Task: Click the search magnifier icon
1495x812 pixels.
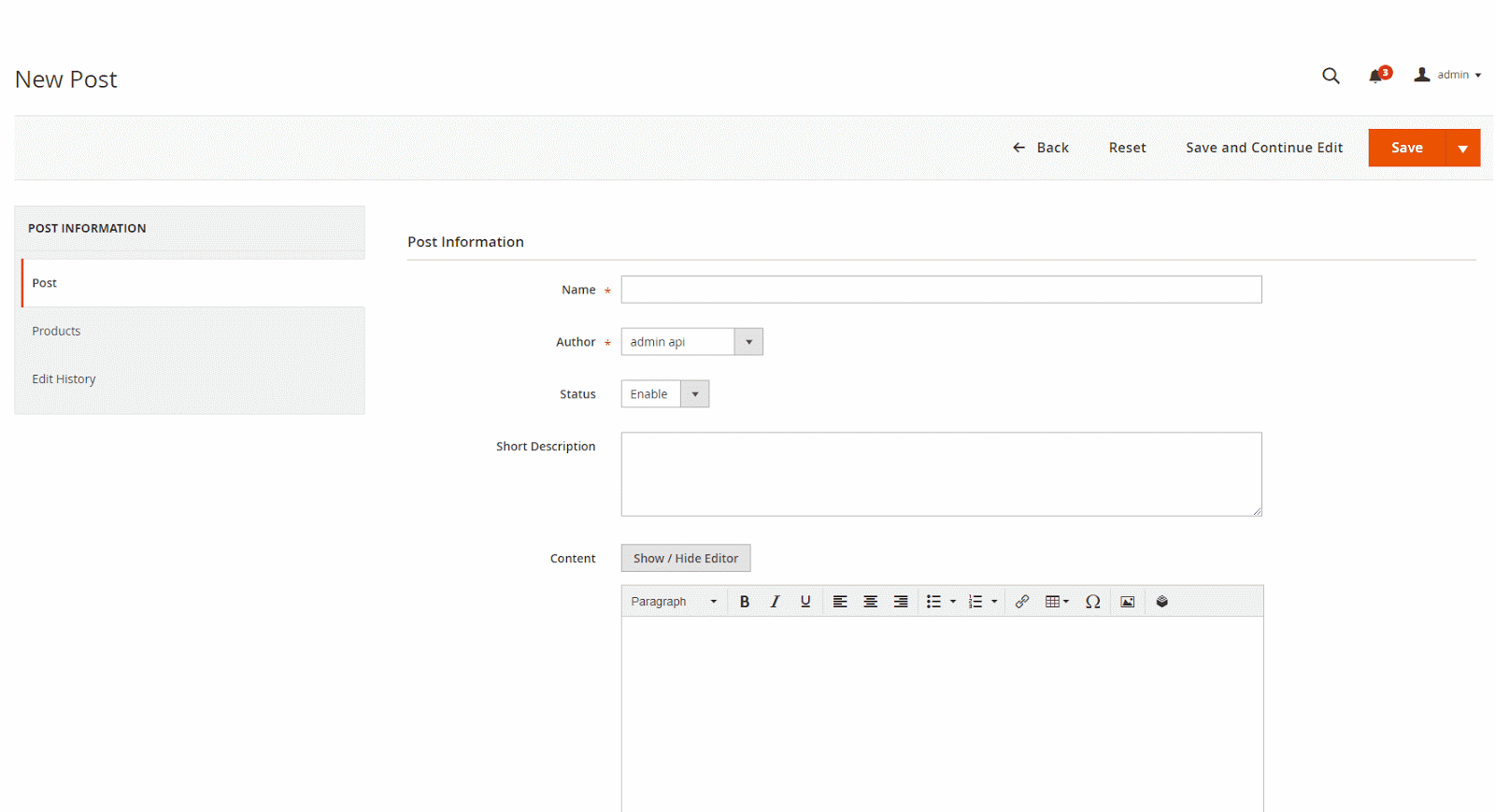Action: [1331, 76]
